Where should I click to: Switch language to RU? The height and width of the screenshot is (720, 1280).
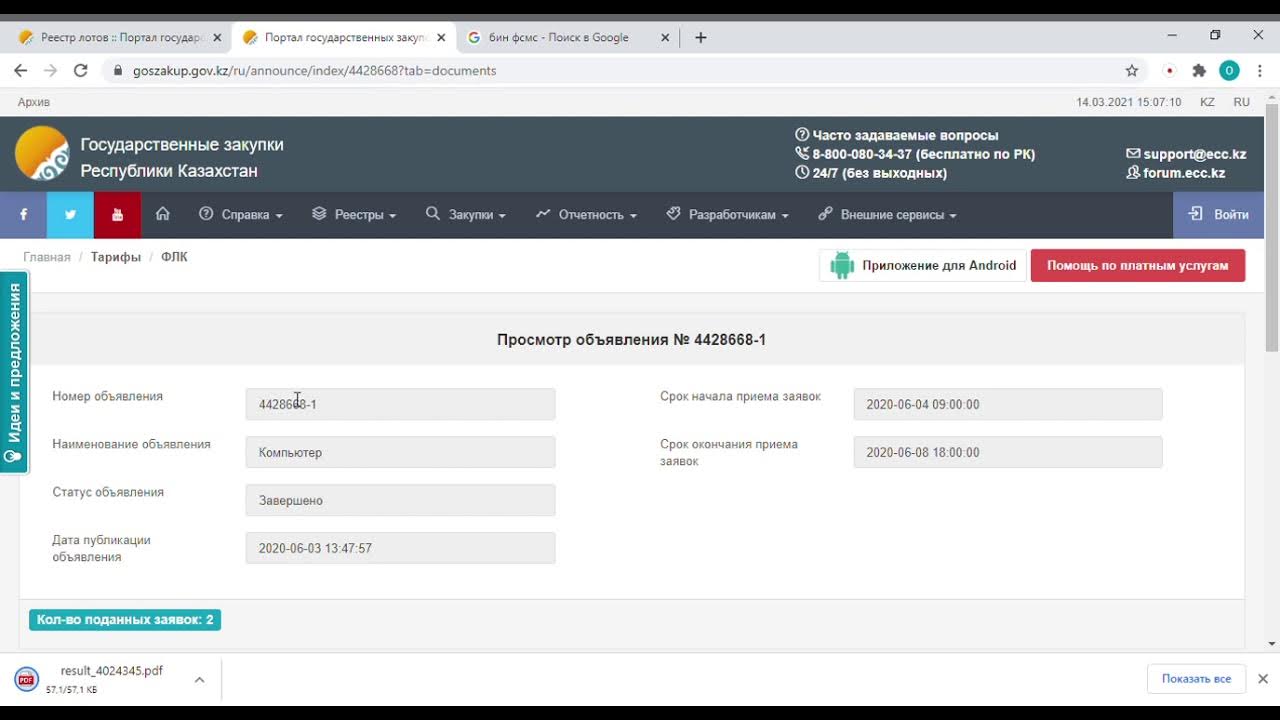(1241, 102)
